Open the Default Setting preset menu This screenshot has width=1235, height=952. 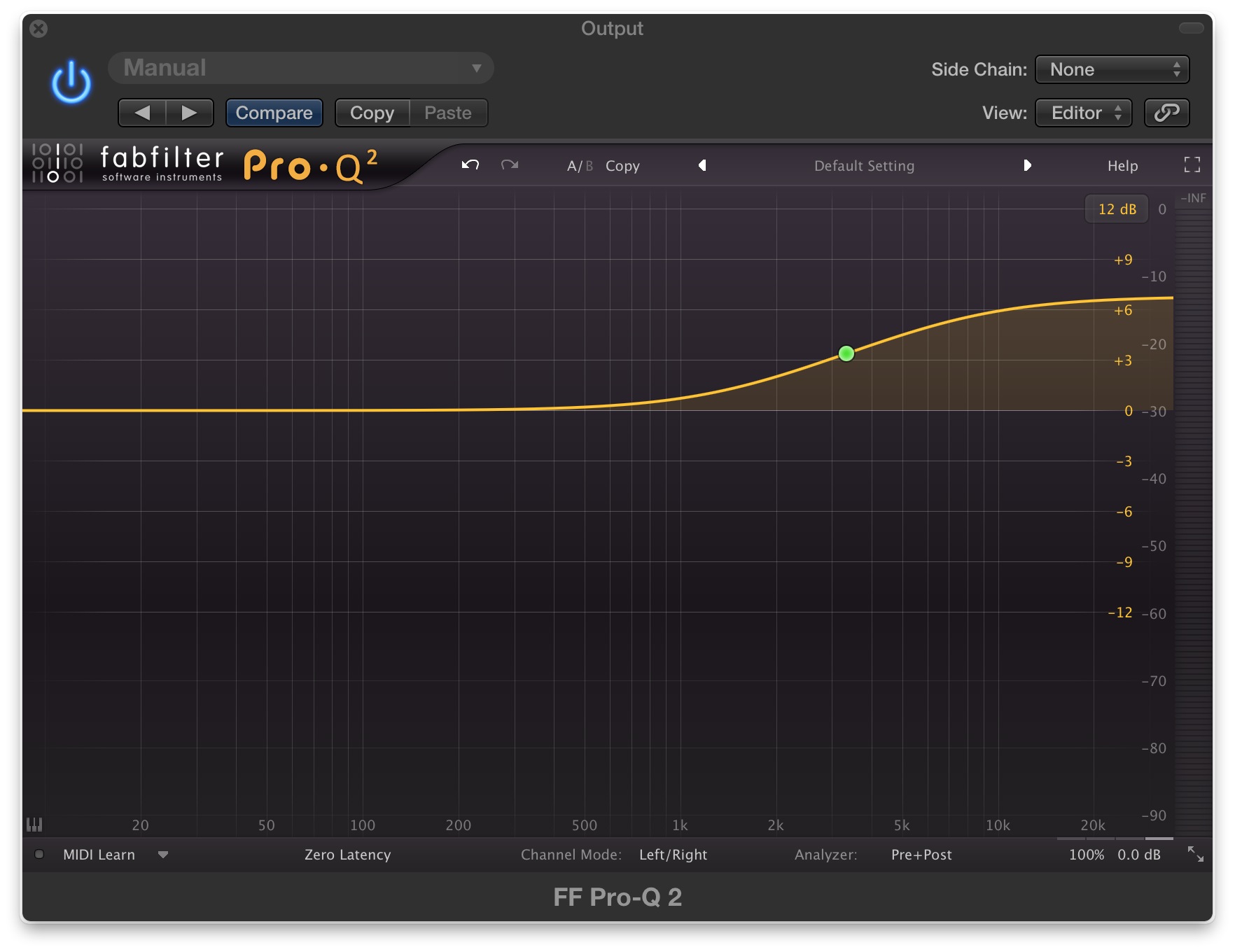864,166
